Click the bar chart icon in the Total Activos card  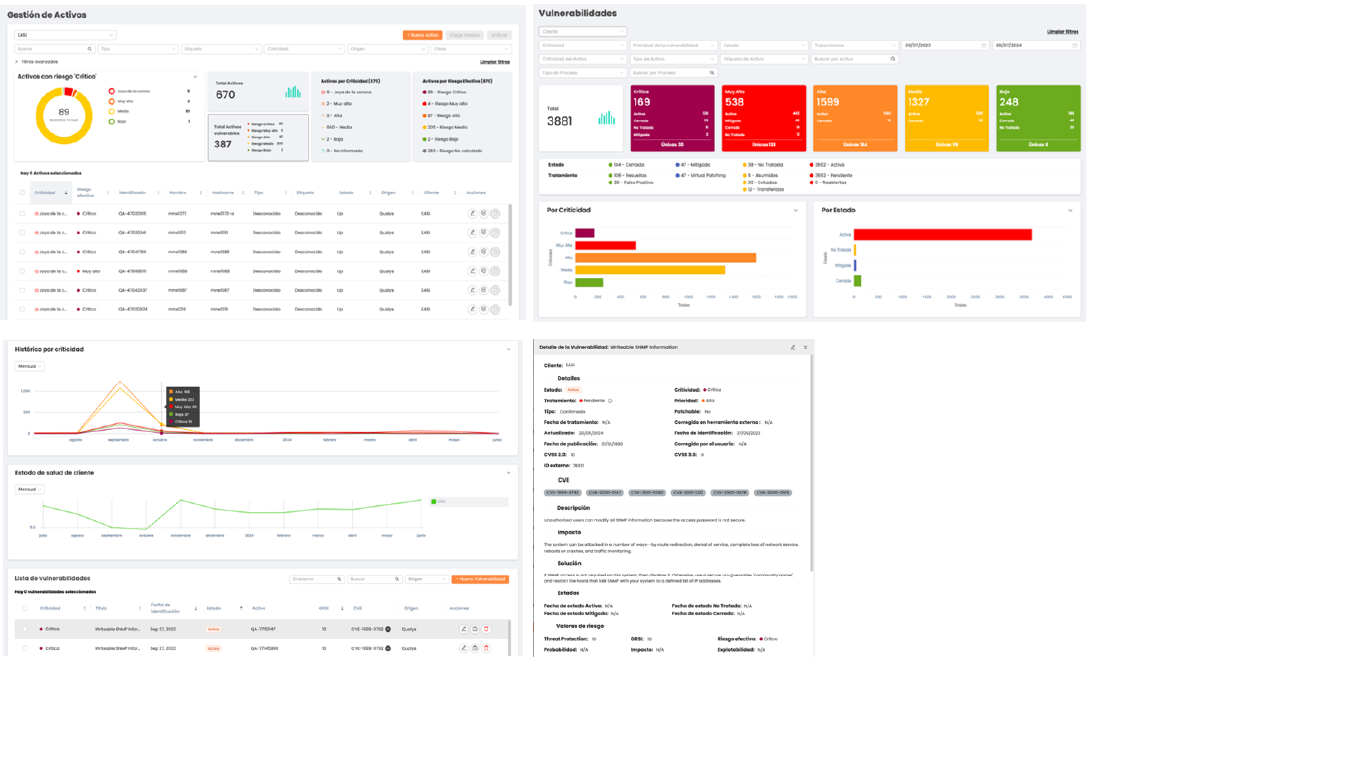[293, 92]
